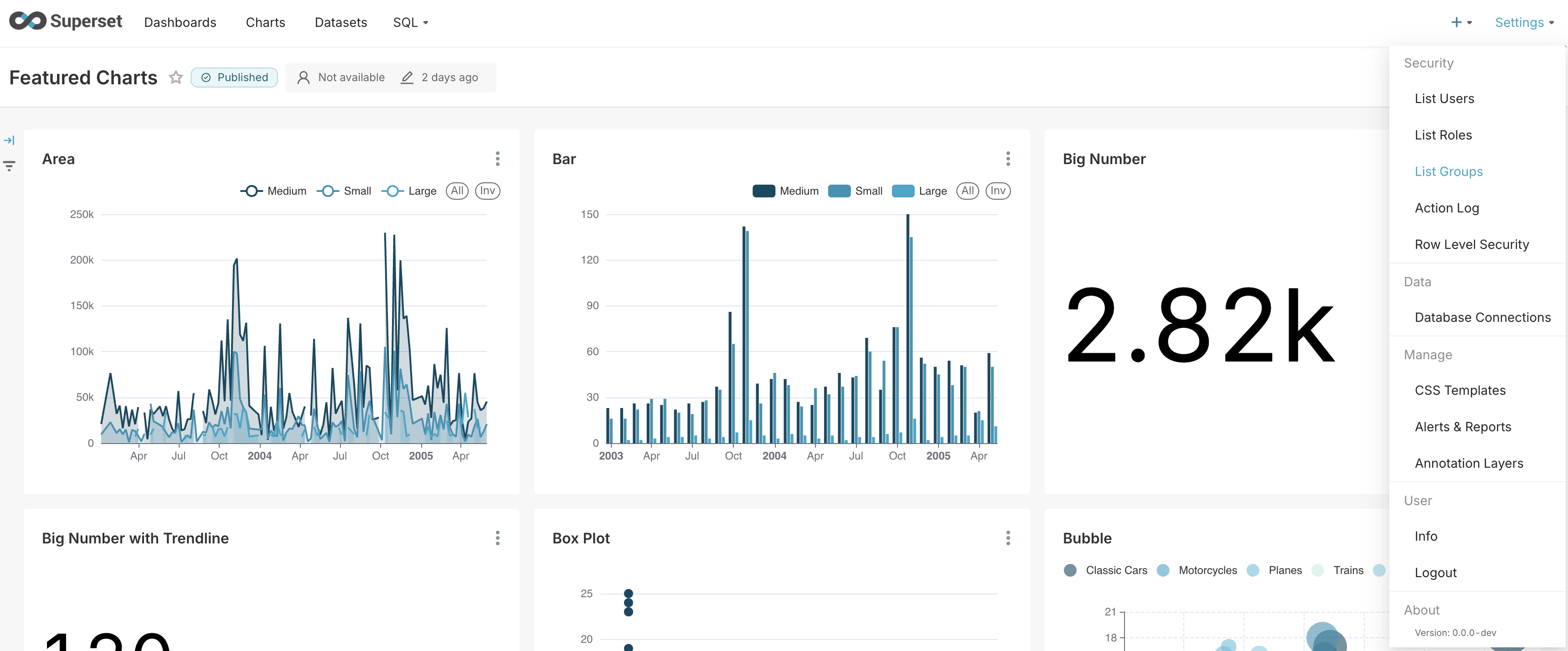
Task: Open Database Connections from the Settings menu
Action: coord(1477,317)
